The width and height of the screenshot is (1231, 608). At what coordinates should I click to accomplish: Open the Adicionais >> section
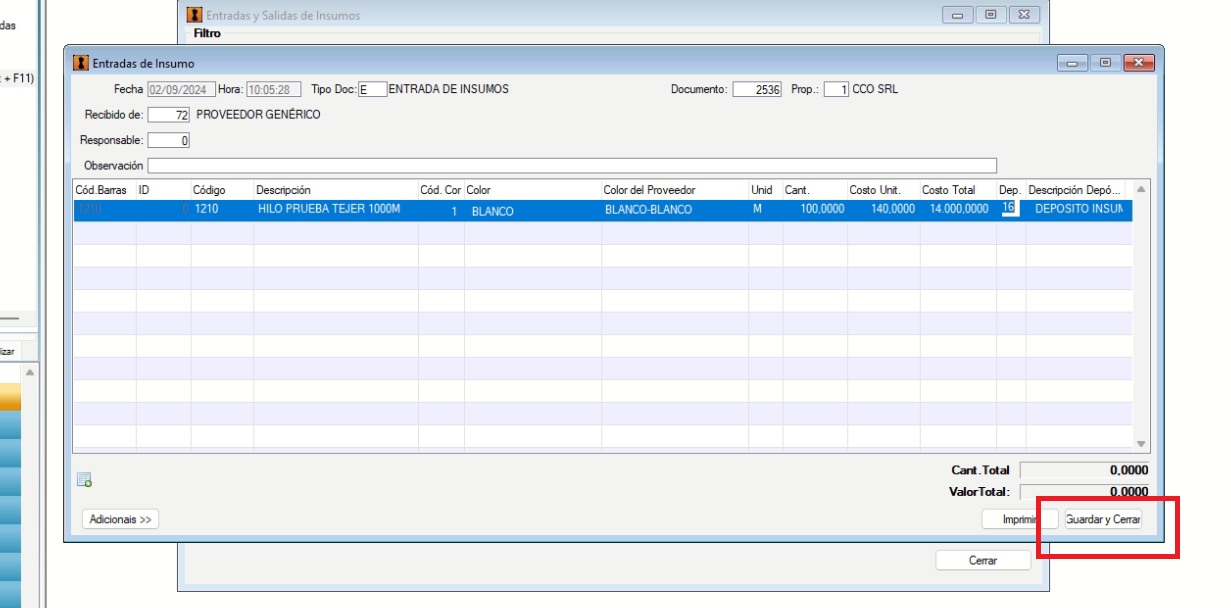(120, 519)
